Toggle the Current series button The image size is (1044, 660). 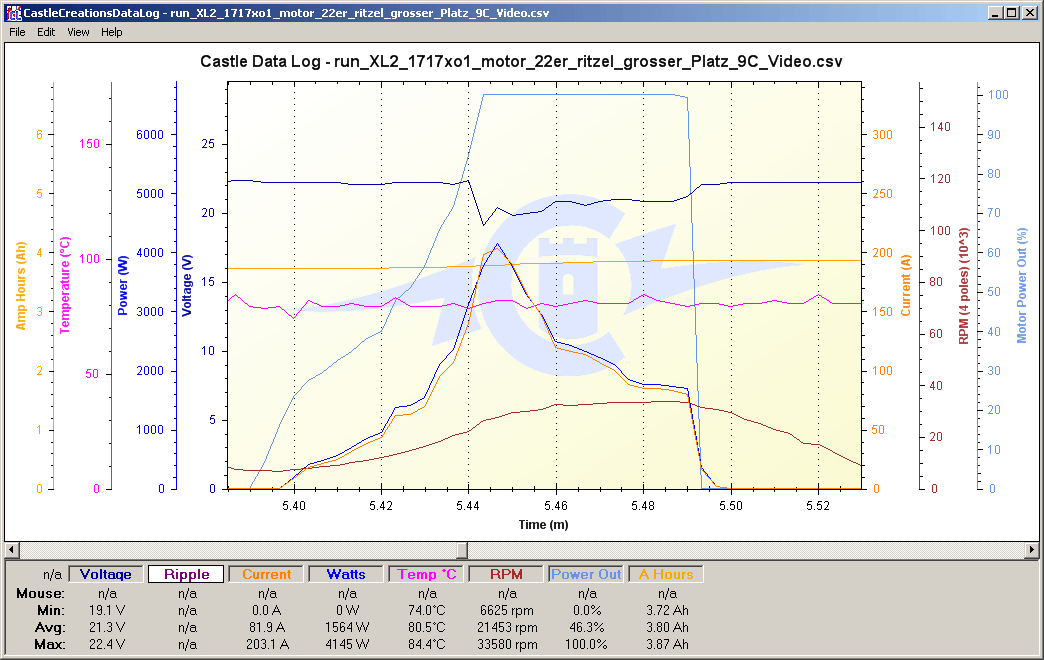pos(266,574)
